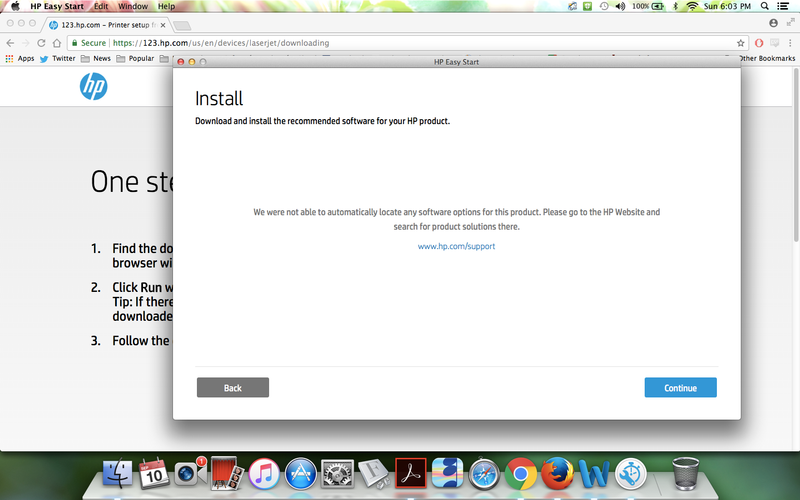This screenshot has height=500, width=800.
Task: Open the Twitter bookmark
Action: [58, 58]
